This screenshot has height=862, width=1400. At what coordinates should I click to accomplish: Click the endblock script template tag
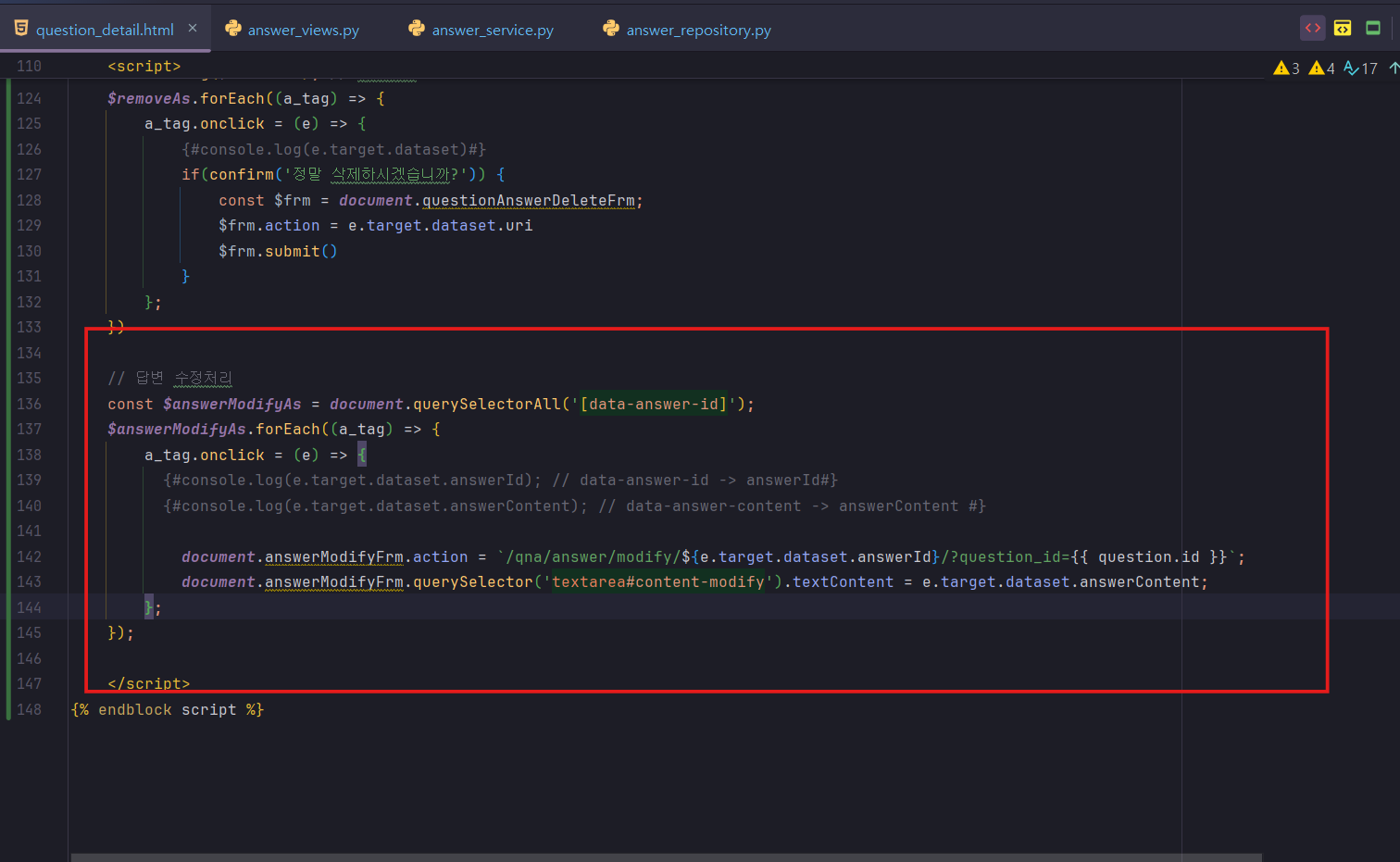(167, 709)
